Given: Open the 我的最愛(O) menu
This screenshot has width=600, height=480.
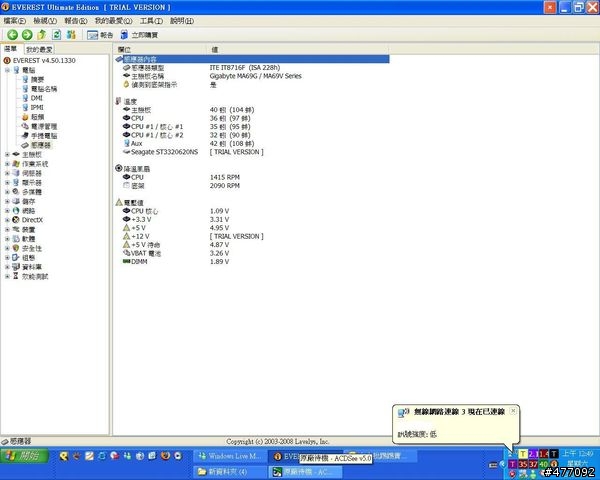Looking at the screenshot, I should [x=113, y=21].
